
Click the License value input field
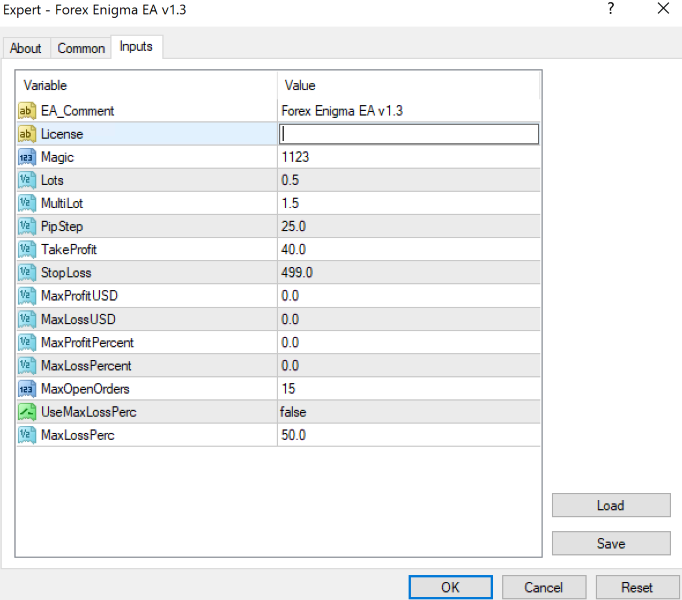(x=408, y=134)
